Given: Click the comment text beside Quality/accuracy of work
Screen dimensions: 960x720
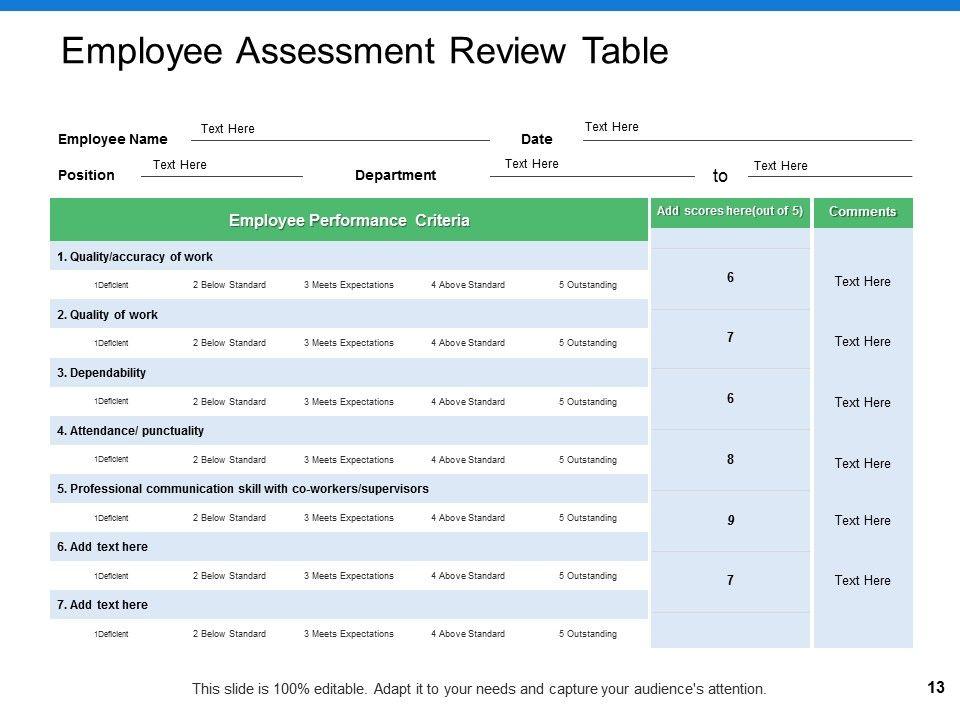Looking at the screenshot, I should click(862, 282).
